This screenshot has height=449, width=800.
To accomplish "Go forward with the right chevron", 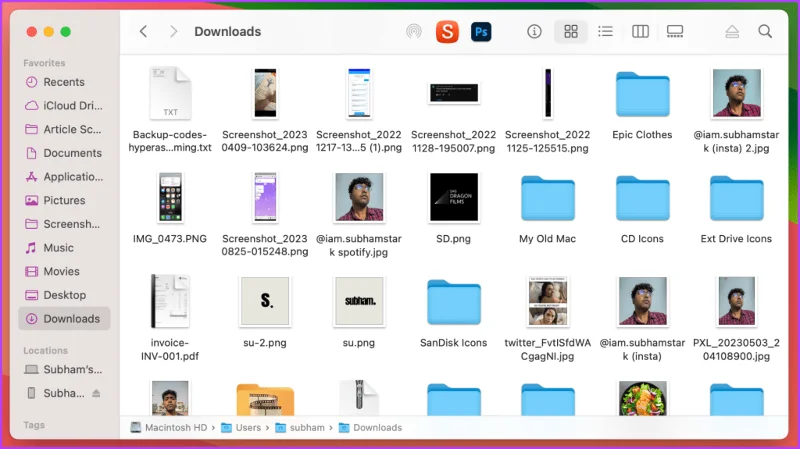I will (x=173, y=32).
